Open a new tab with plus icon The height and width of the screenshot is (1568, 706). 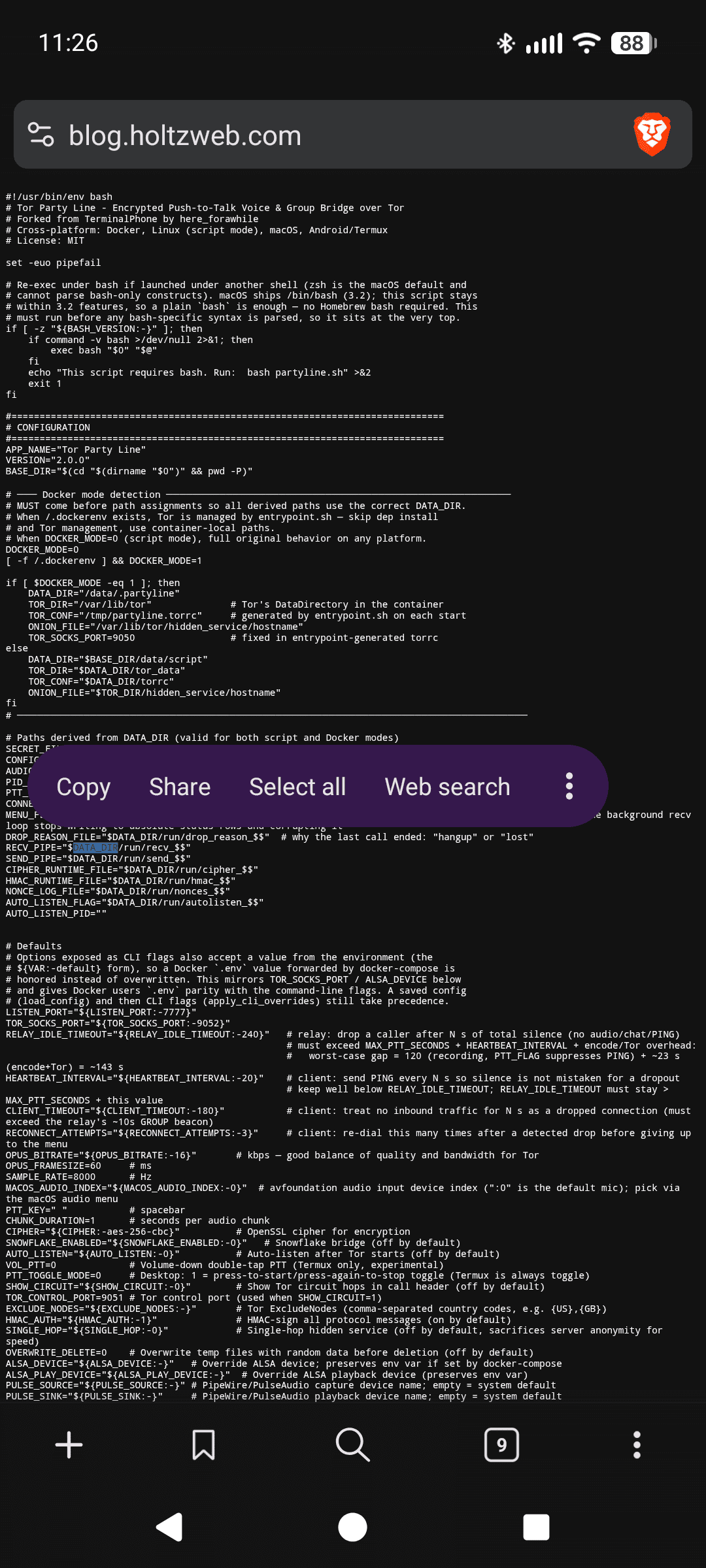pos(69,1445)
